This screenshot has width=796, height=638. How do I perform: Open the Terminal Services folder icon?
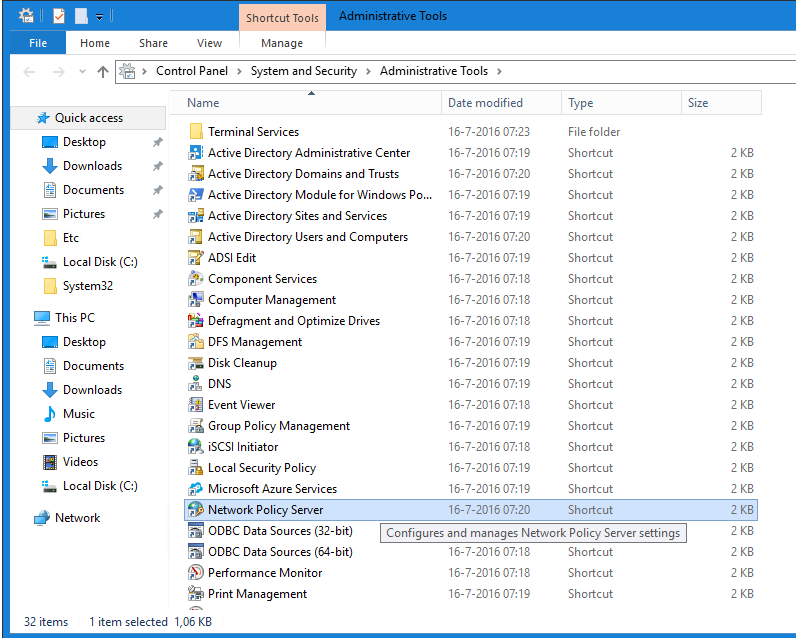click(x=196, y=131)
